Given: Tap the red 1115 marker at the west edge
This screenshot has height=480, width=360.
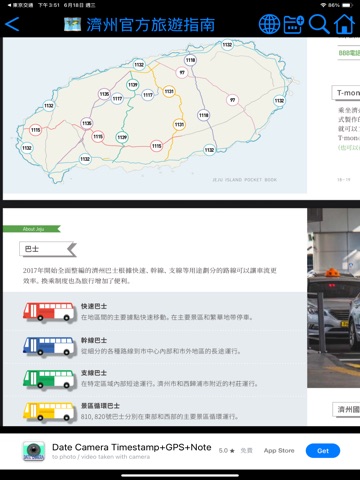Looking at the screenshot, I should click(36, 130).
